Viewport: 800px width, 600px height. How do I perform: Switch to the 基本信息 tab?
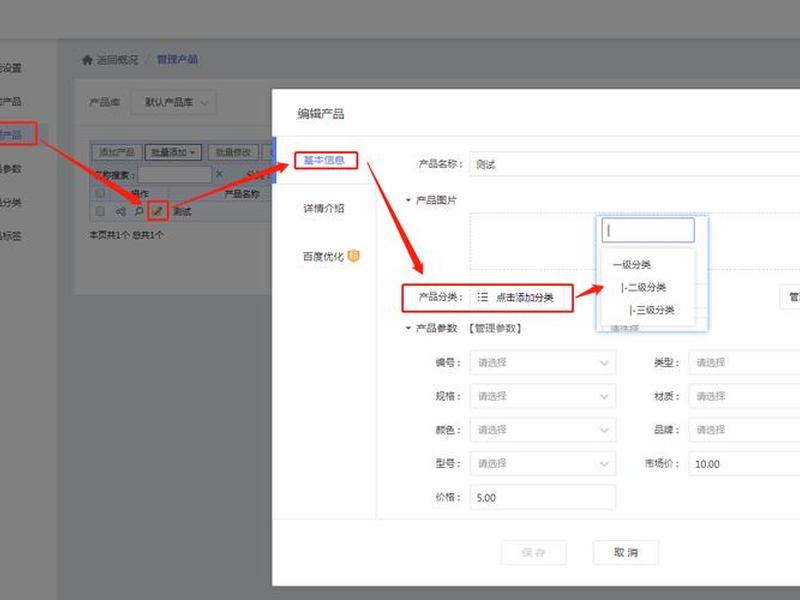click(x=324, y=160)
